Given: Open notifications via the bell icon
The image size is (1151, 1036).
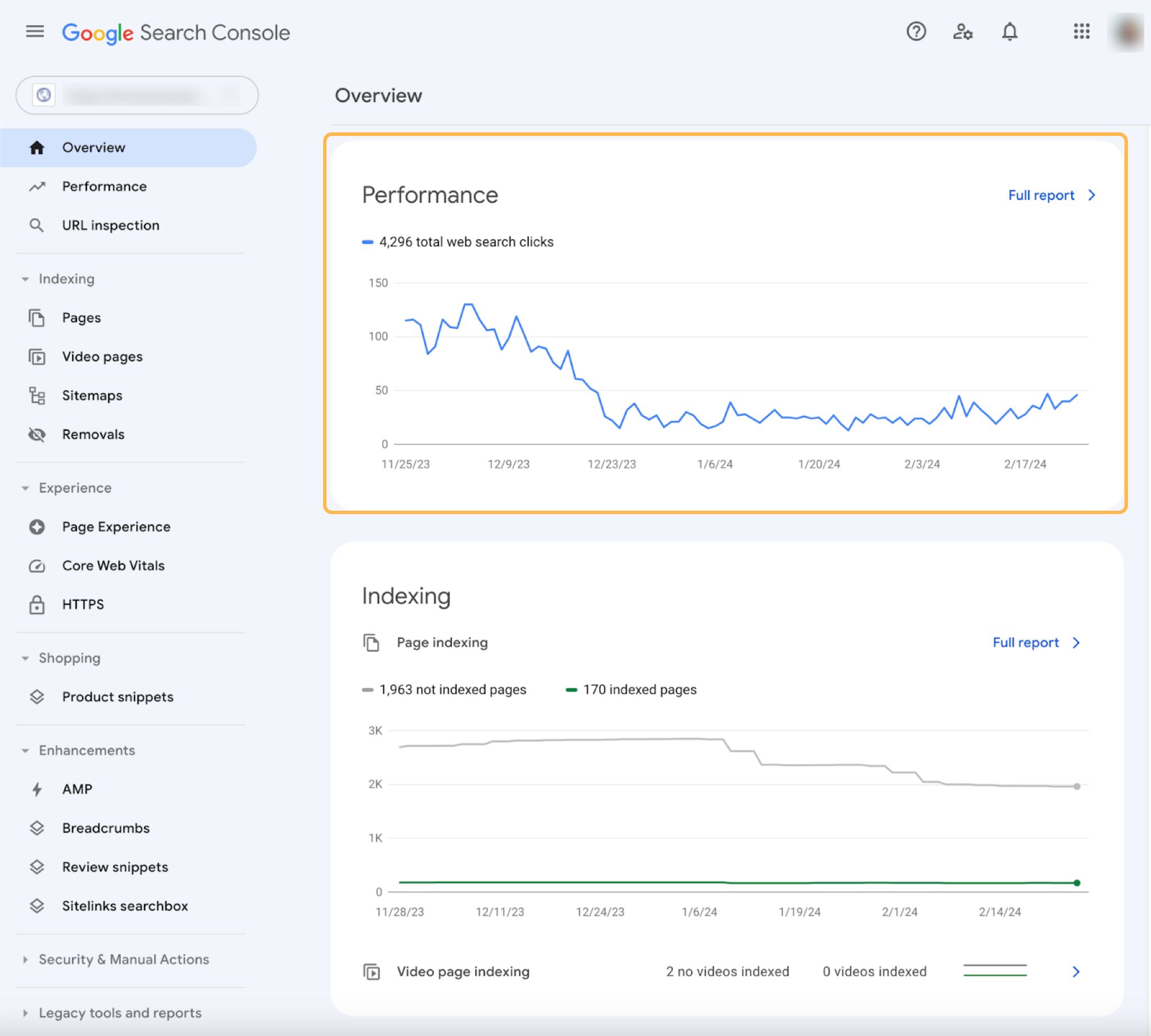Looking at the screenshot, I should click(x=1009, y=33).
